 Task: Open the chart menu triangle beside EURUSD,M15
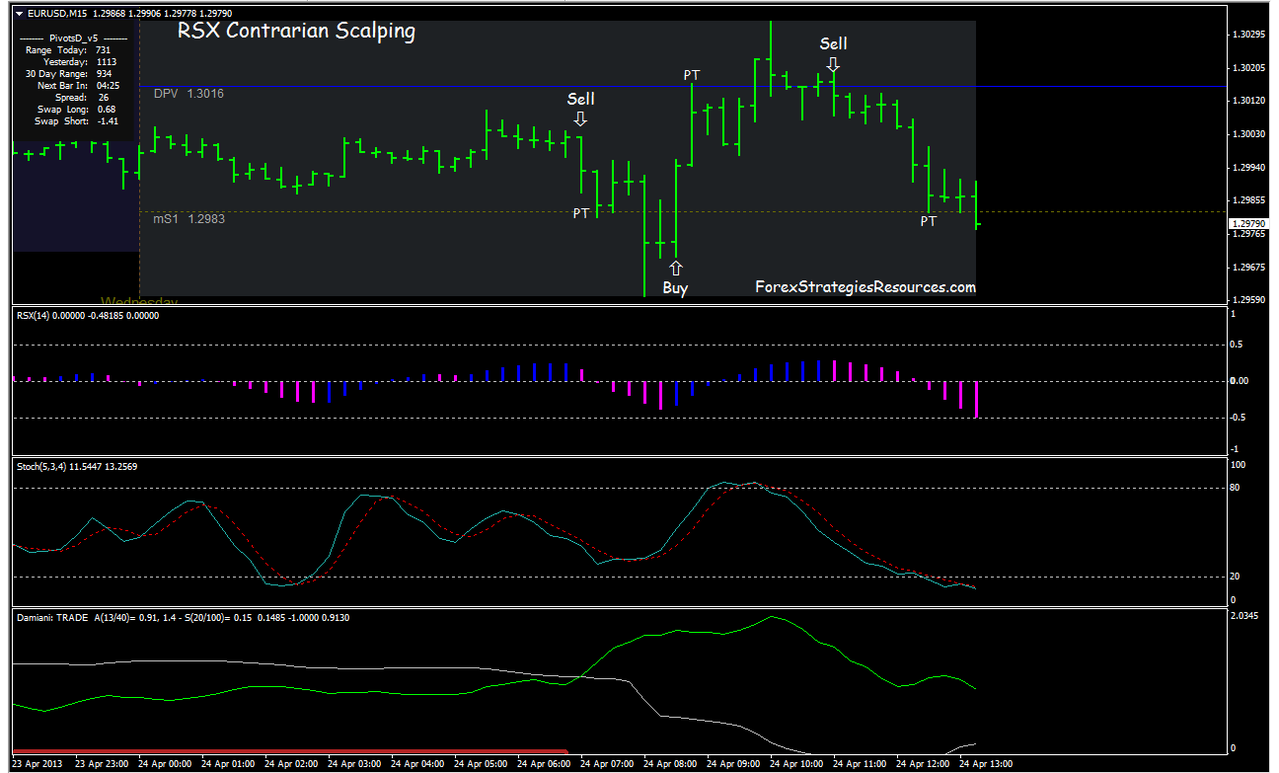[19, 13]
